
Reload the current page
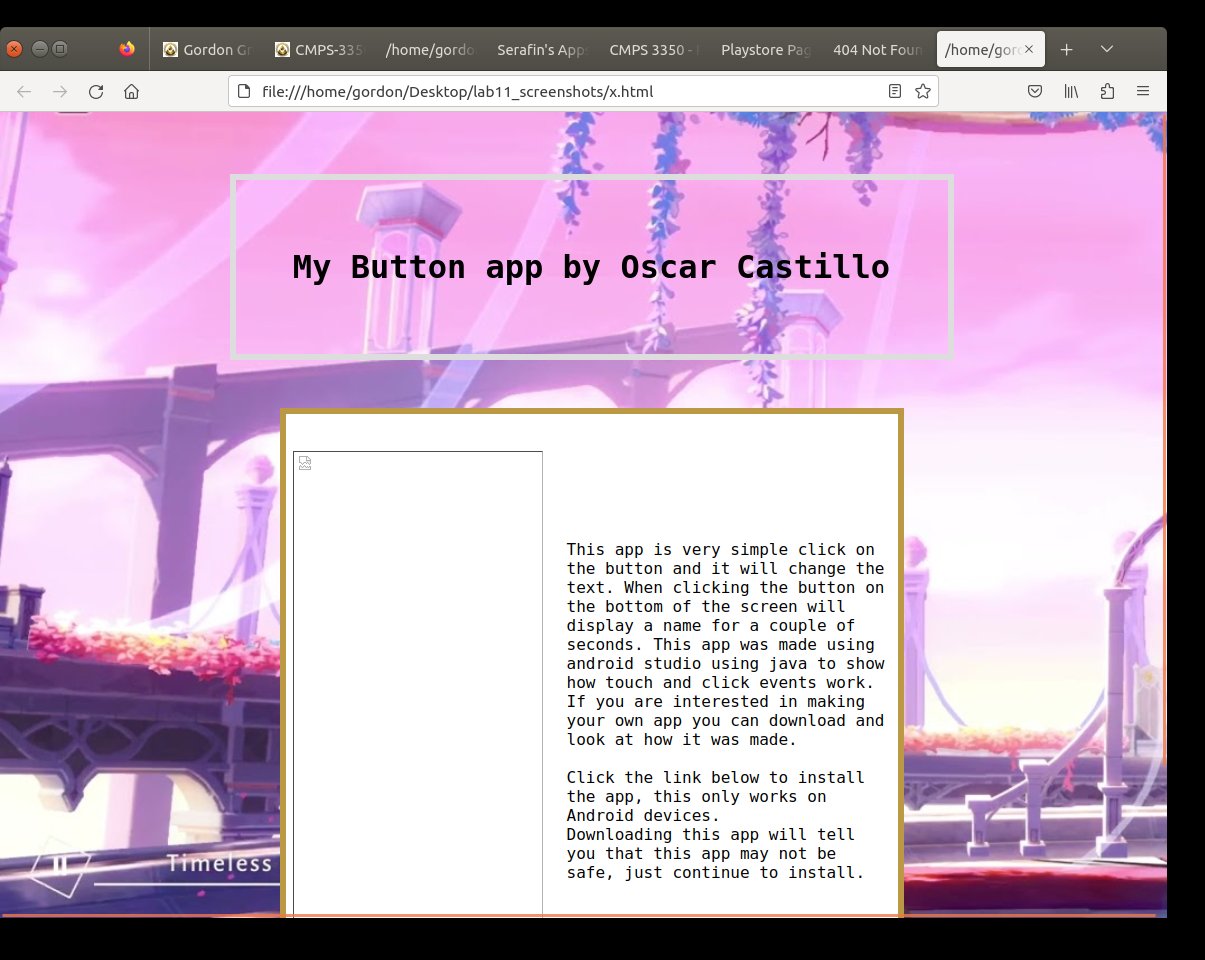(x=96, y=92)
